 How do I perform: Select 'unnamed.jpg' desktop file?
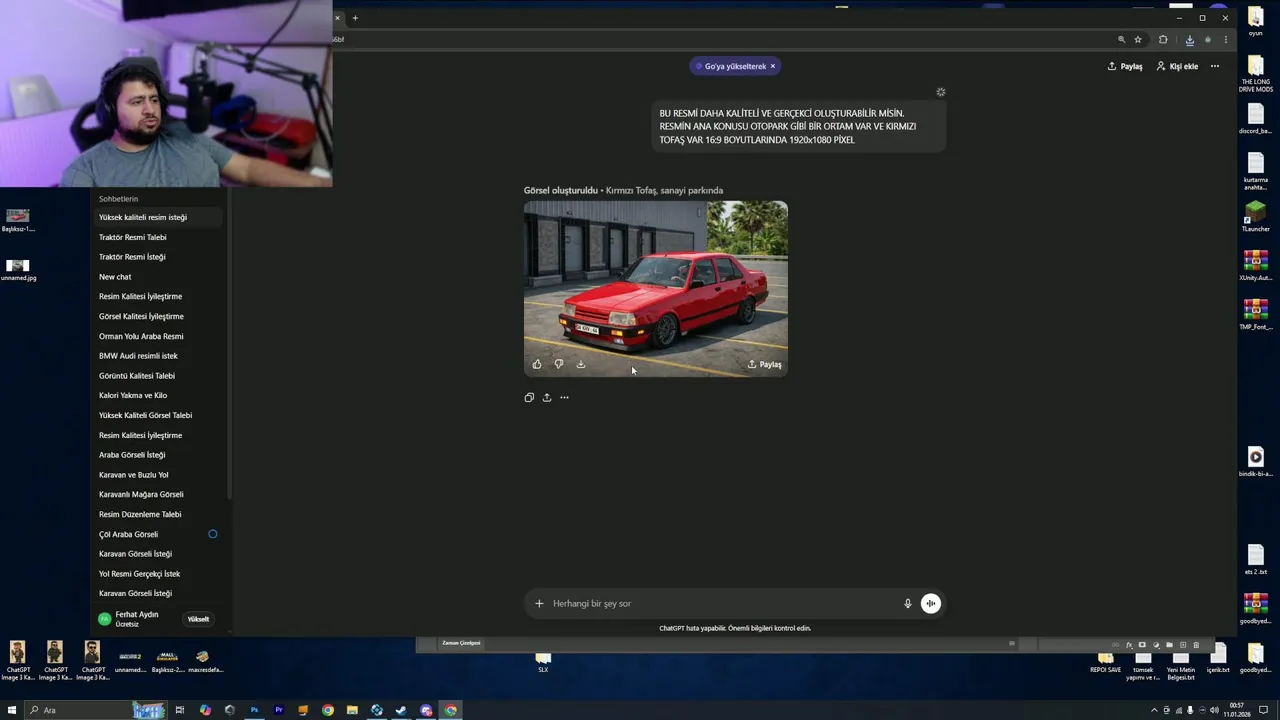18,270
